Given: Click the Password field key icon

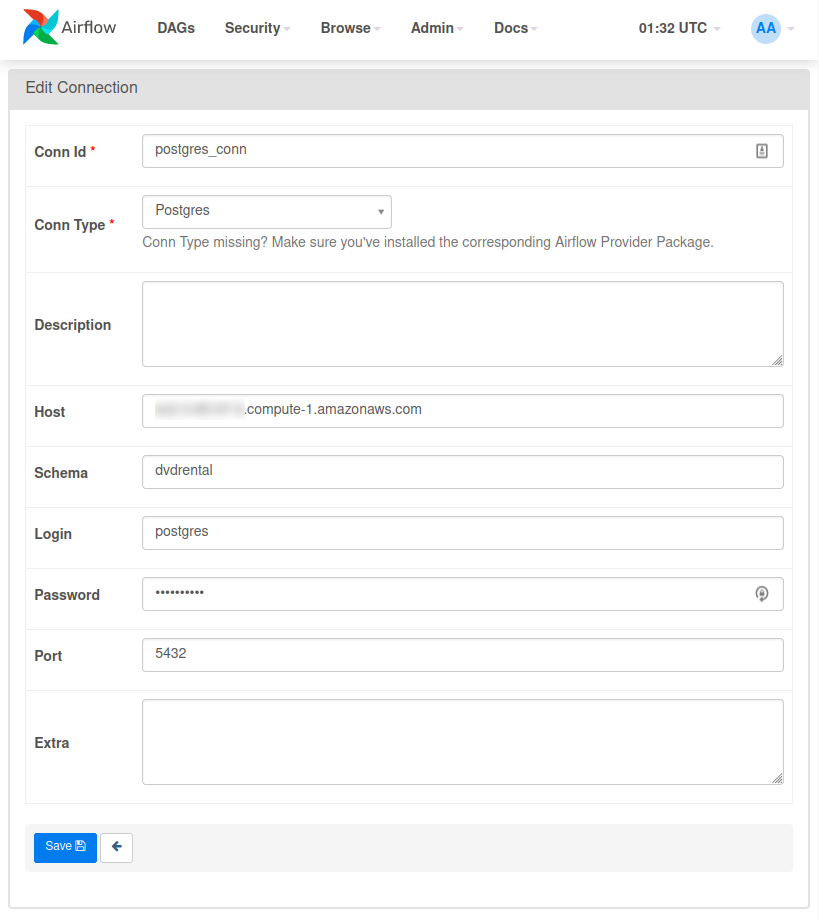Looking at the screenshot, I should point(762,594).
